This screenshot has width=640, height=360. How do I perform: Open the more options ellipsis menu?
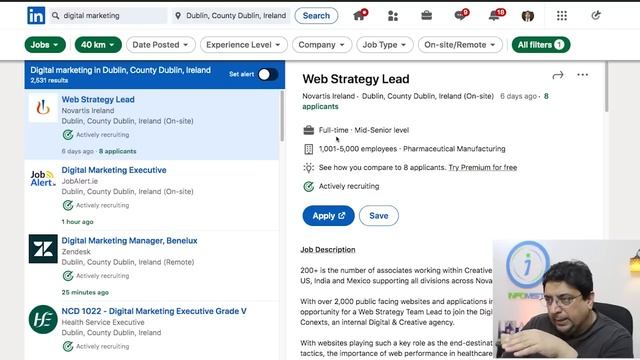(582, 75)
